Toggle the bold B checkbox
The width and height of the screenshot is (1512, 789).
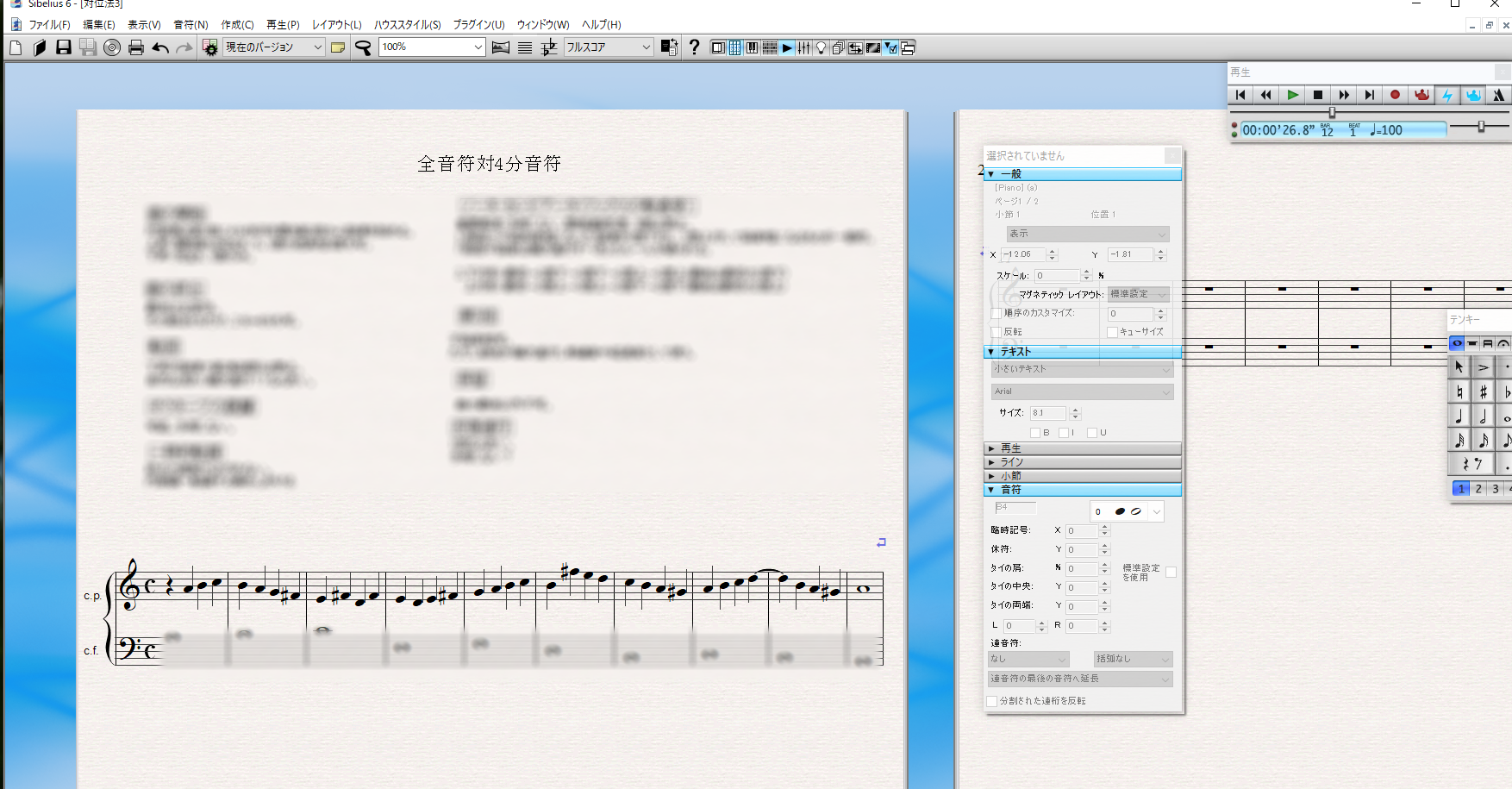tap(1035, 433)
